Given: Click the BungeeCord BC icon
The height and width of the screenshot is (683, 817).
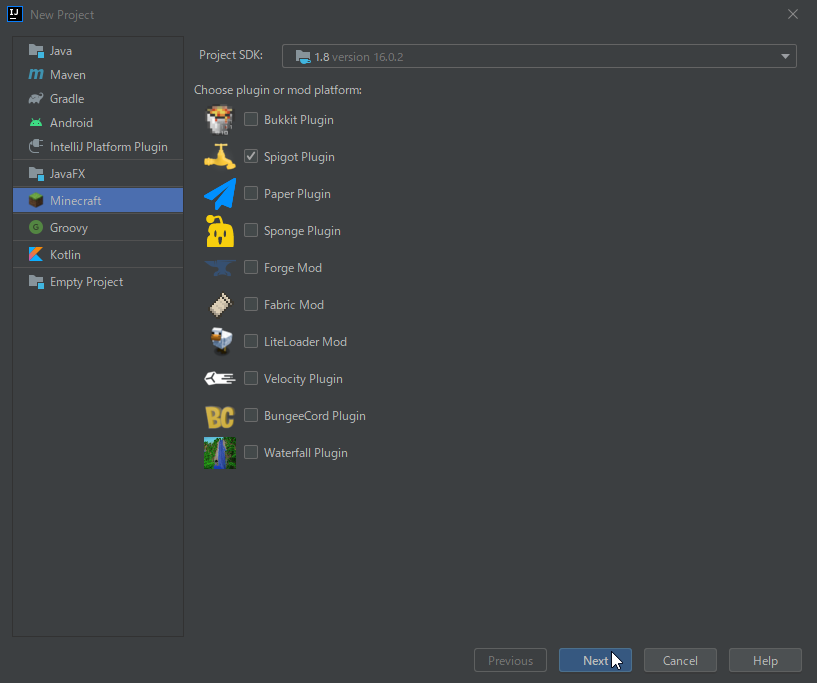Looking at the screenshot, I should click(x=219, y=417).
